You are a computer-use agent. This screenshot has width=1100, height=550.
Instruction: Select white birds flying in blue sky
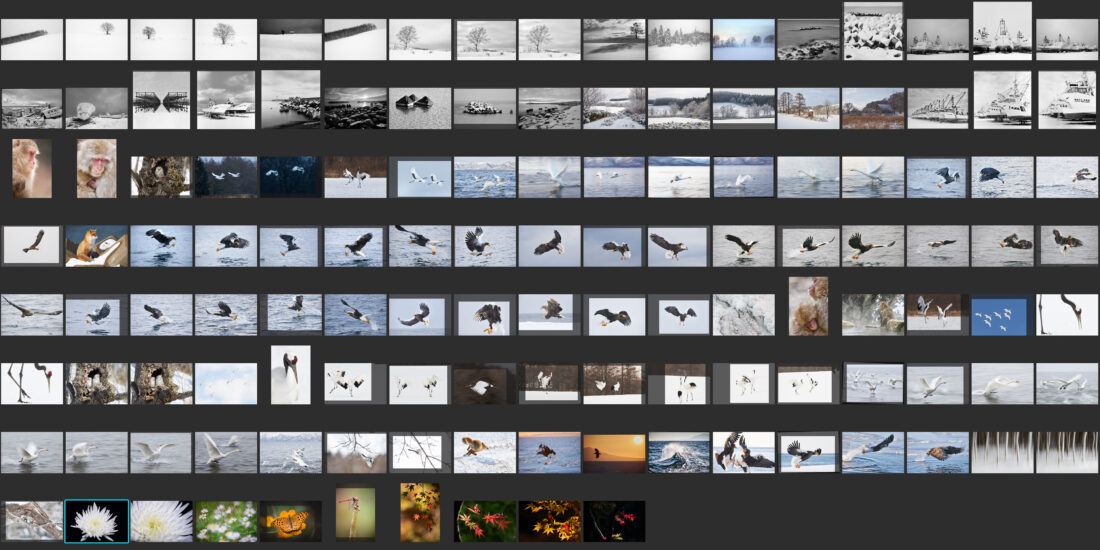coord(1000,316)
